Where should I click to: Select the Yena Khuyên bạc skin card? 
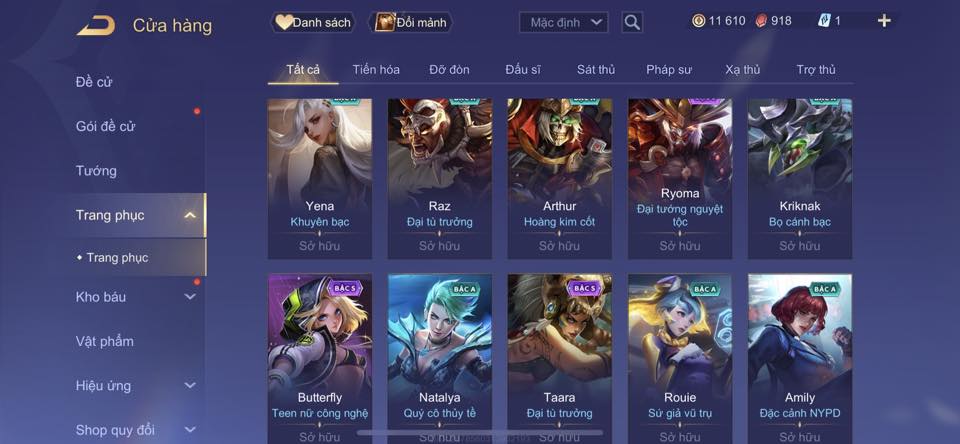(320, 179)
